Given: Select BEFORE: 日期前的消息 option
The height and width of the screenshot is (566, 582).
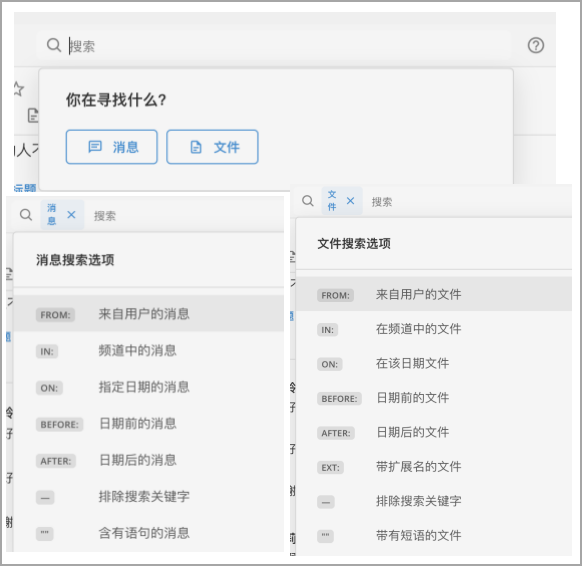Looking at the screenshot, I should 149,423.
